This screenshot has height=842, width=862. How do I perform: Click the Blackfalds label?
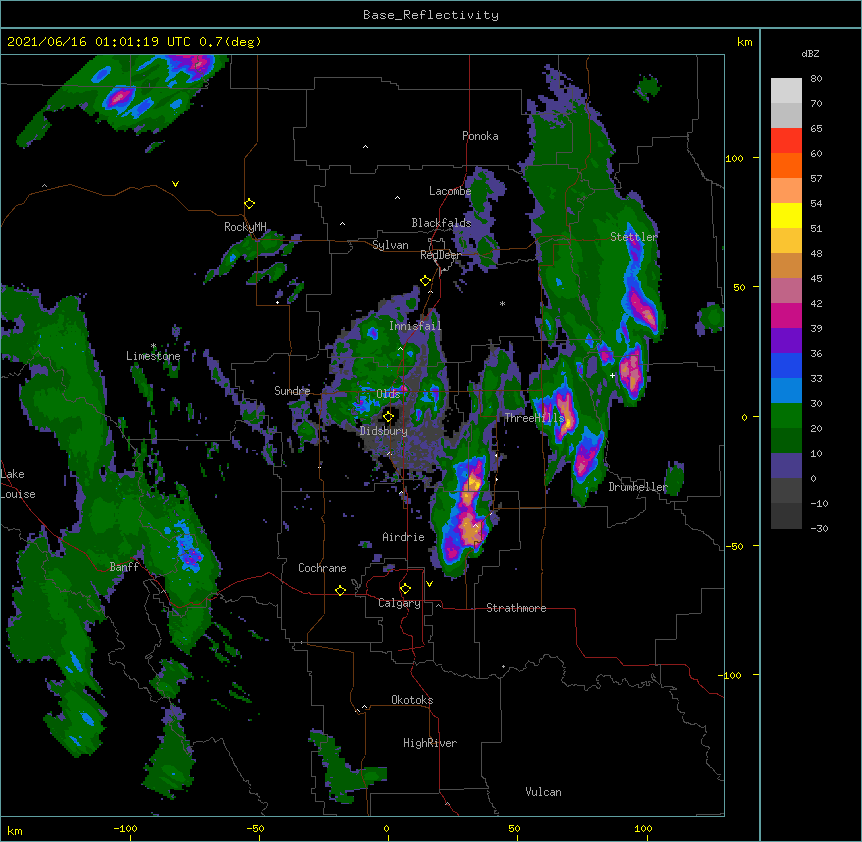[441, 223]
